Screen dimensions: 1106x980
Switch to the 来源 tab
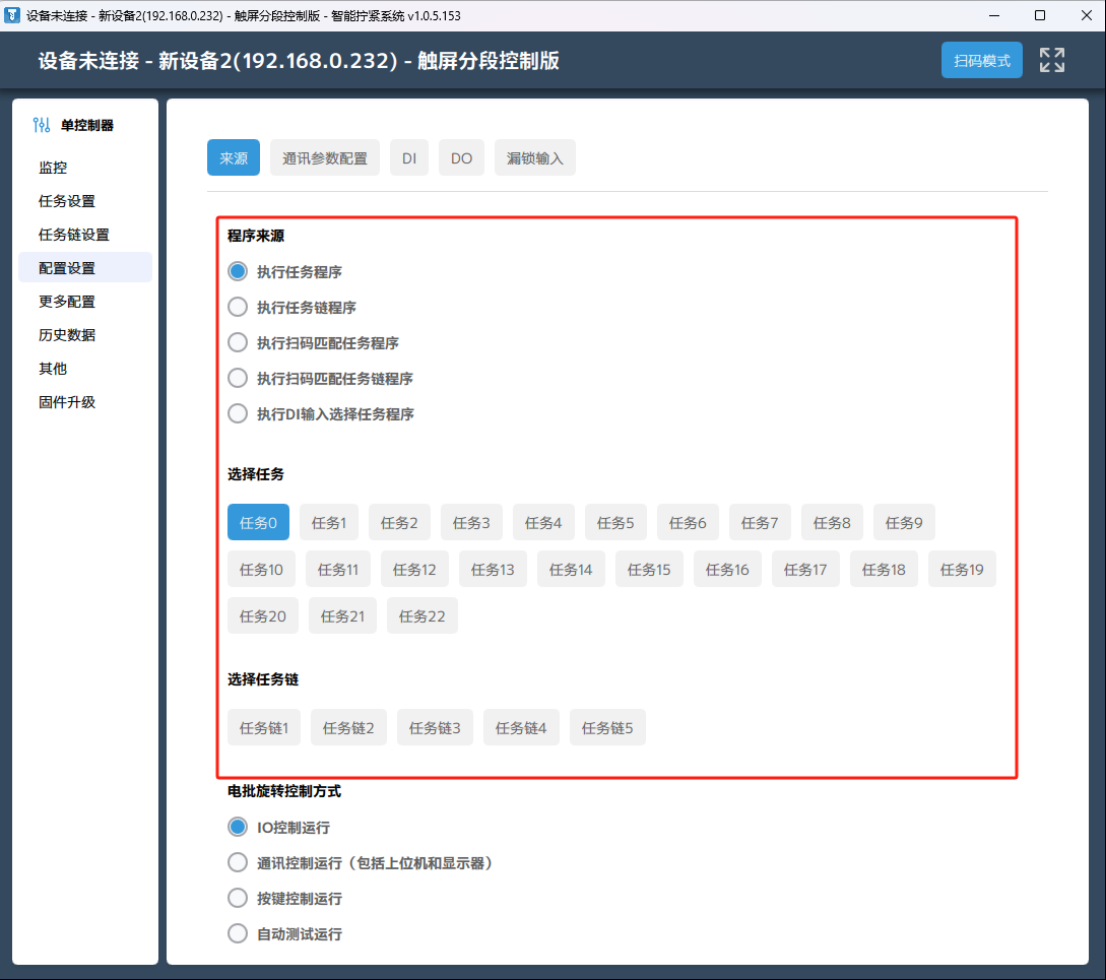click(x=233, y=158)
